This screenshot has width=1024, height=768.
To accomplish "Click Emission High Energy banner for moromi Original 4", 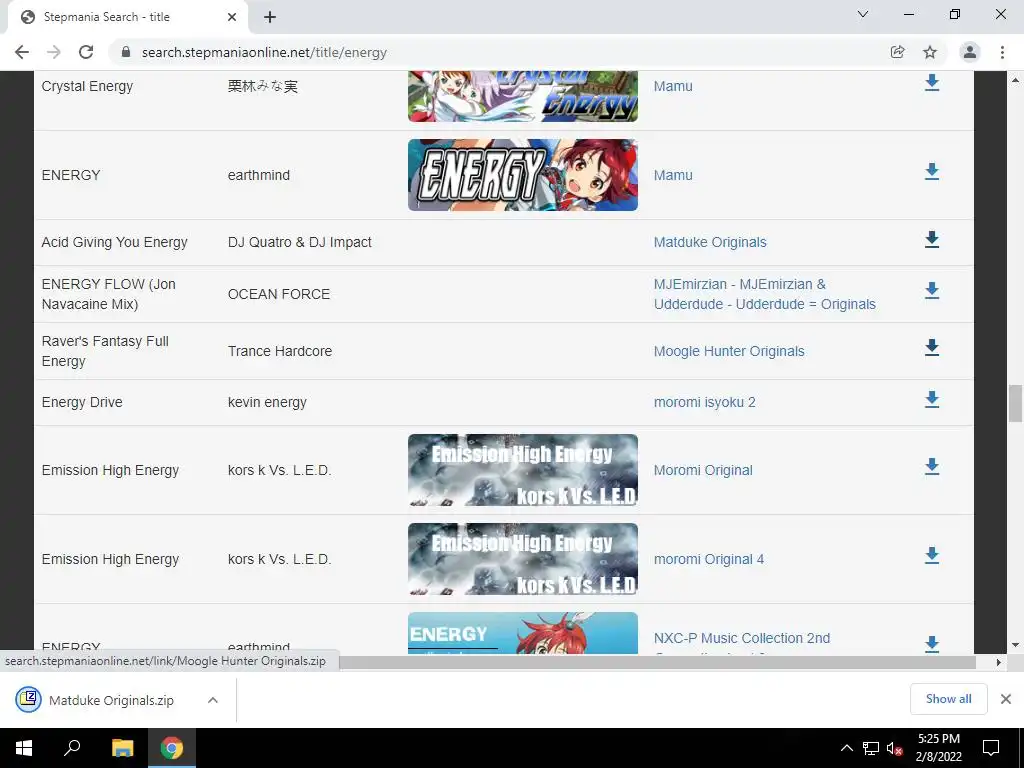I will [x=522, y=559].
